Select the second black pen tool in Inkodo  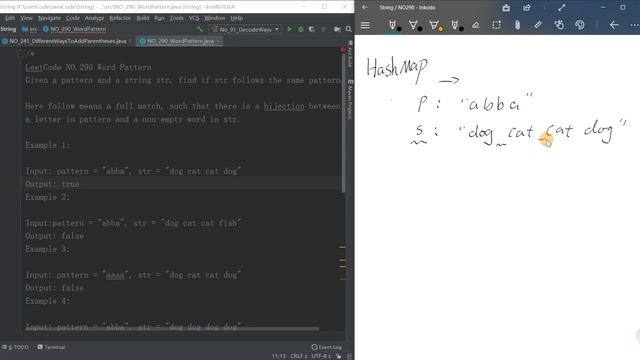click(x=414, y=25)
